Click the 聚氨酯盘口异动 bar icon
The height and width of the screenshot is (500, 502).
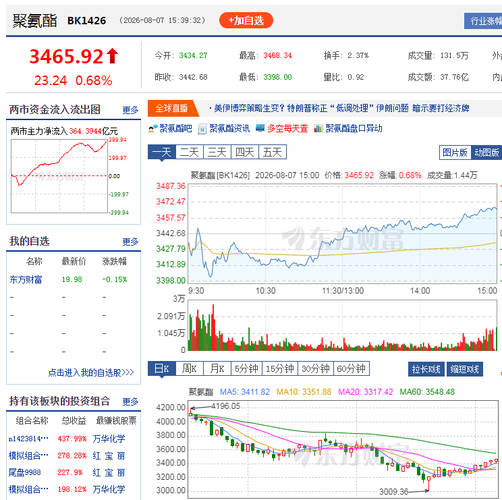coord(318,128)
